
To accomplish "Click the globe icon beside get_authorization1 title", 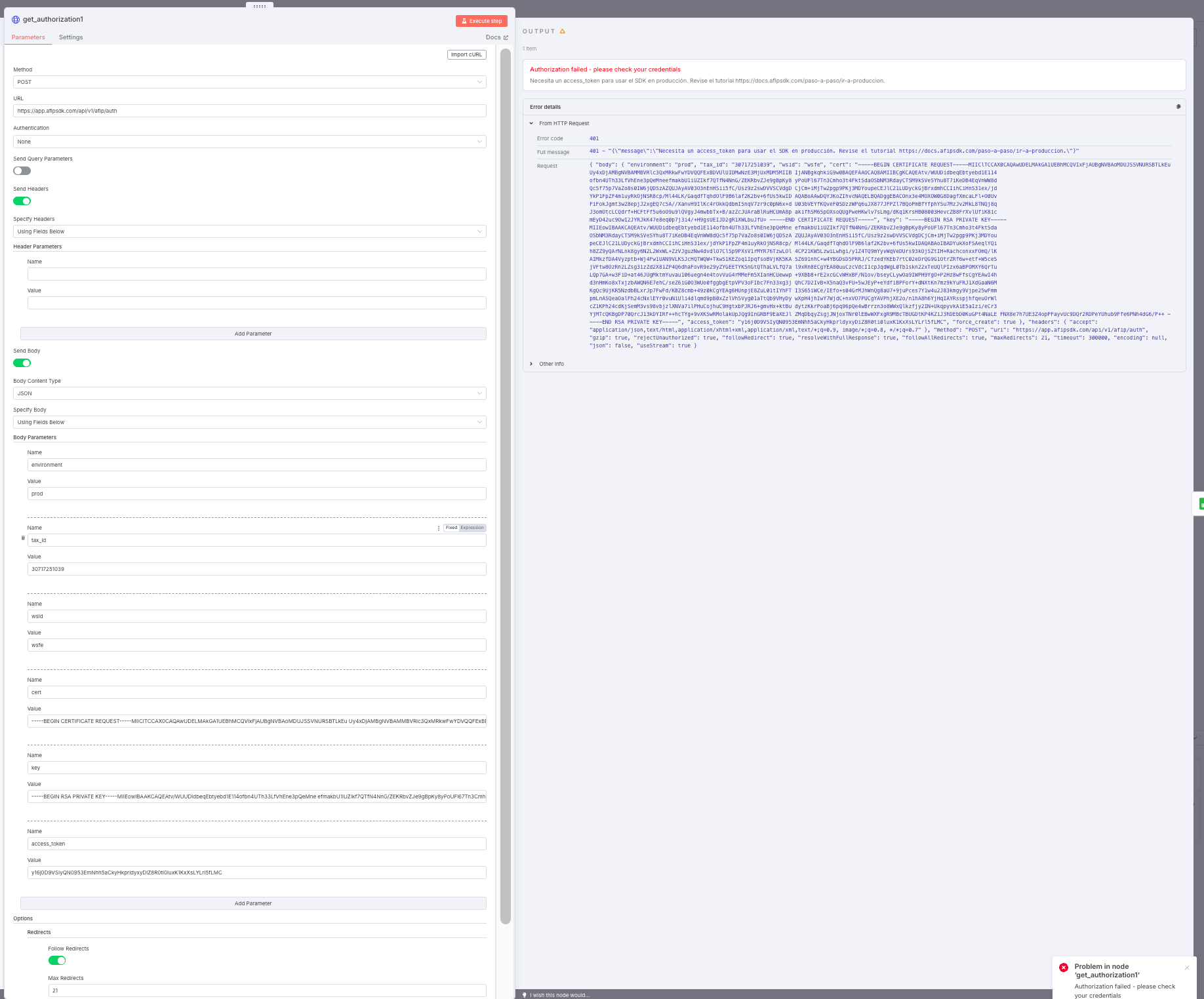I will (16, 20).
